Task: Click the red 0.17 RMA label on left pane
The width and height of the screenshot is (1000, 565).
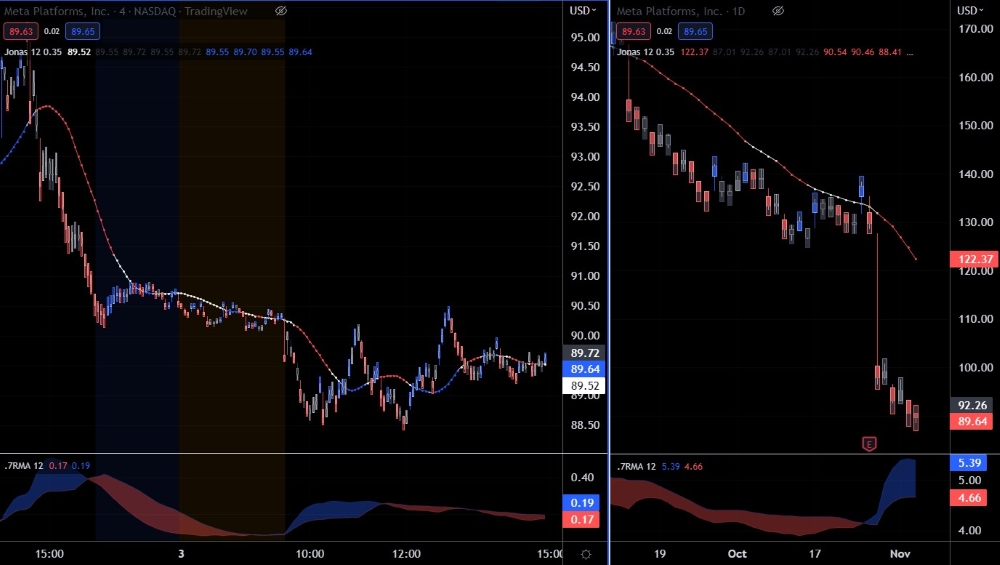Action: click(582, 519)
